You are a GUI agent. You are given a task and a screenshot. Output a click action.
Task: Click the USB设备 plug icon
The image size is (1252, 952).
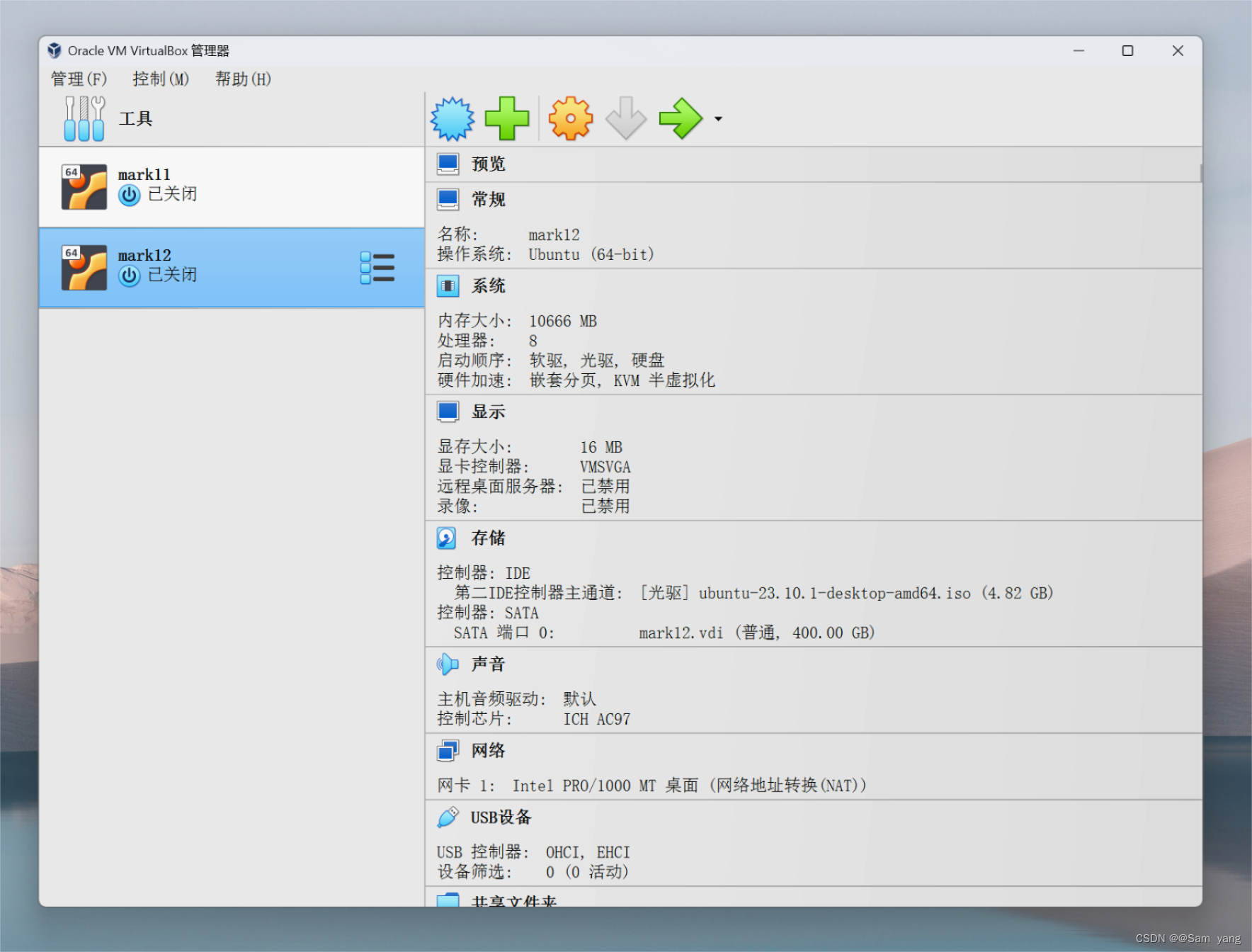click(x=448, y=817)
